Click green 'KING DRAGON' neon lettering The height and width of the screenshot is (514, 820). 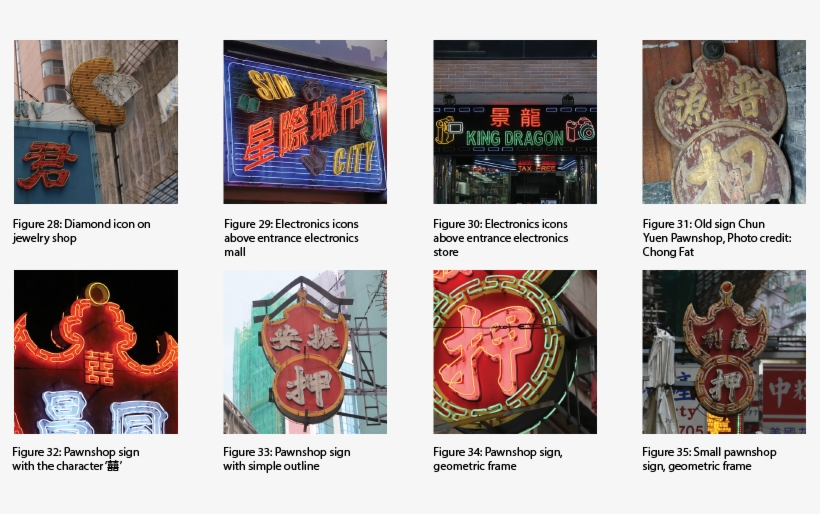point(515,138)
